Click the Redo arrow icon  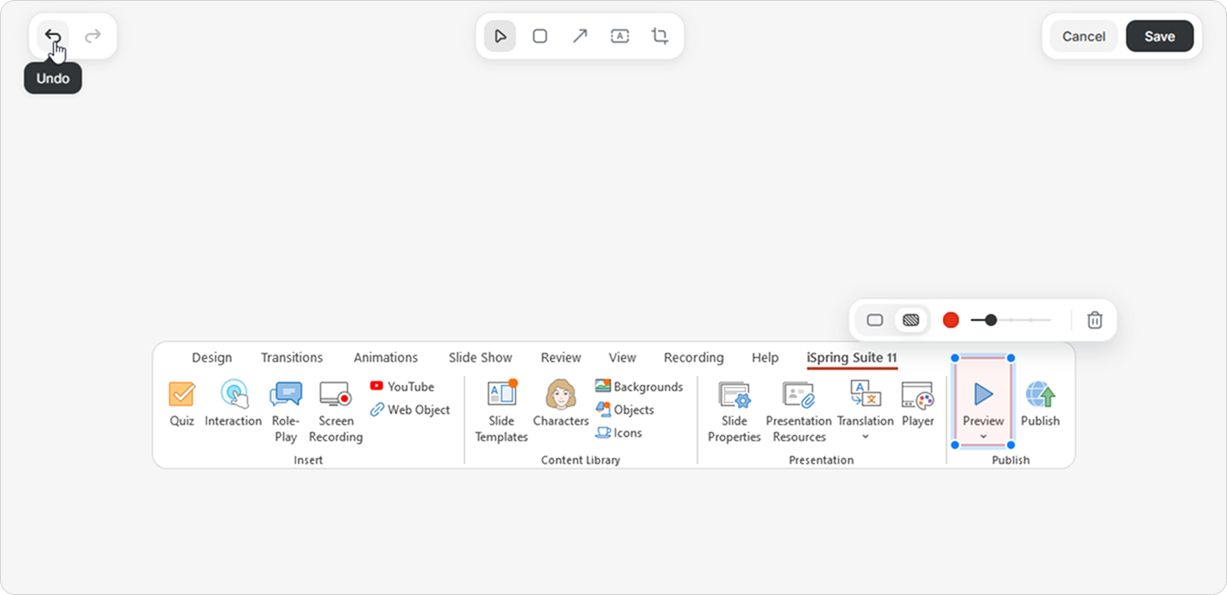93,36
